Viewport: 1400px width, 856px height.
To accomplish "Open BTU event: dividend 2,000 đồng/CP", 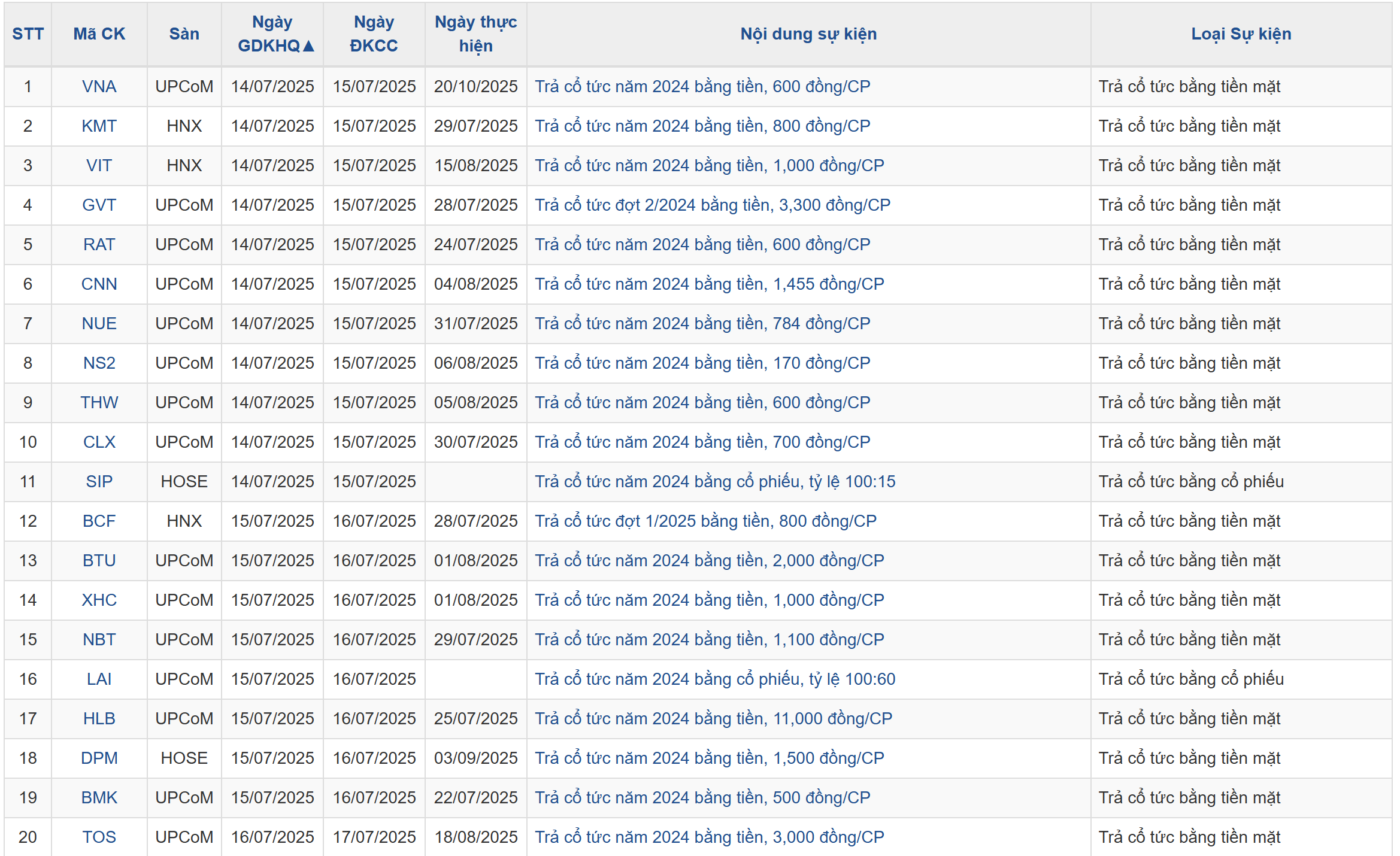I will [x=710, y=561].
